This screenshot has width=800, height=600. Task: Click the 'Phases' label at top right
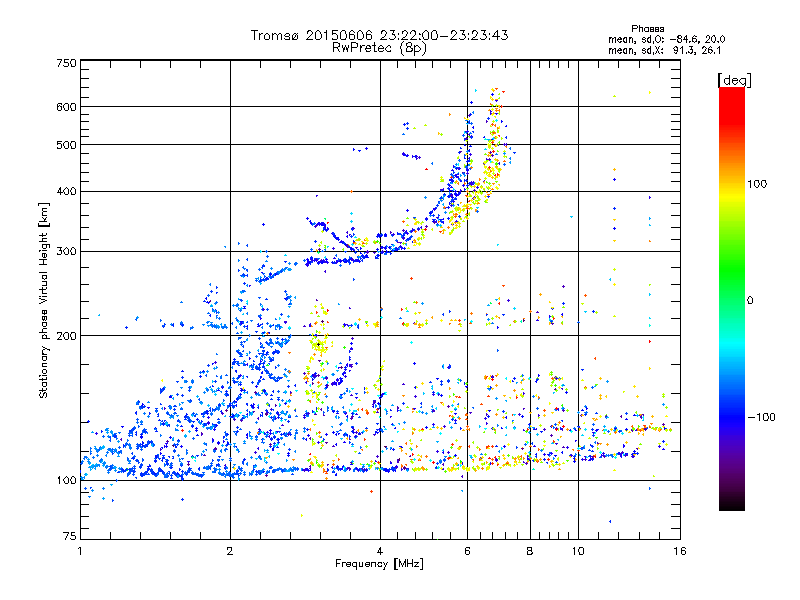647,29
